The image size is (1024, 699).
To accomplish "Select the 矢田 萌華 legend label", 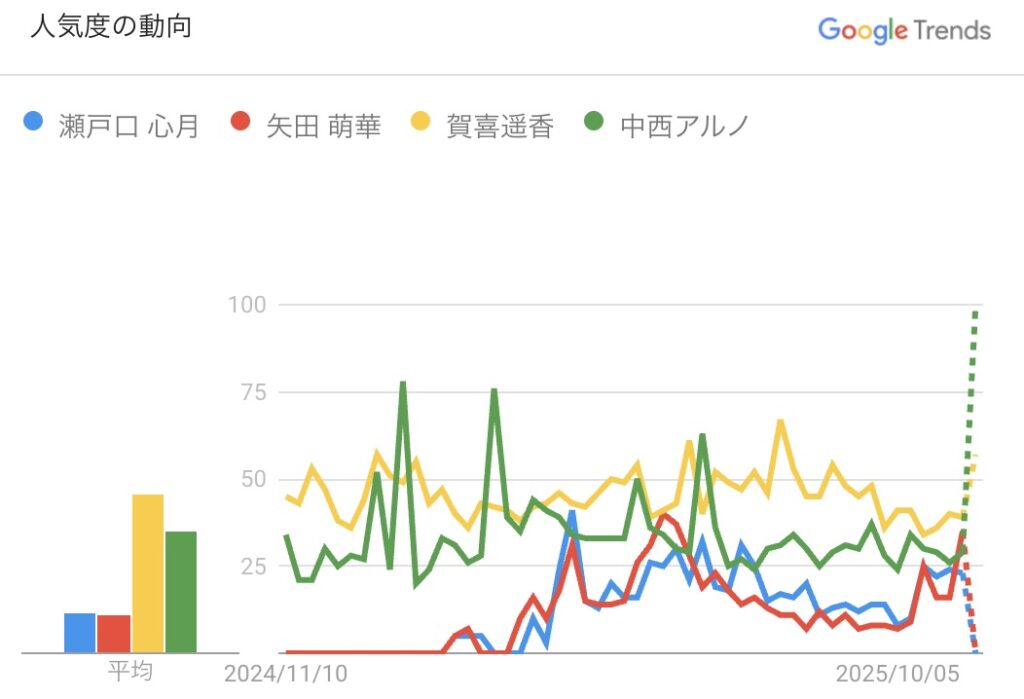I will (x=323, y=125).
